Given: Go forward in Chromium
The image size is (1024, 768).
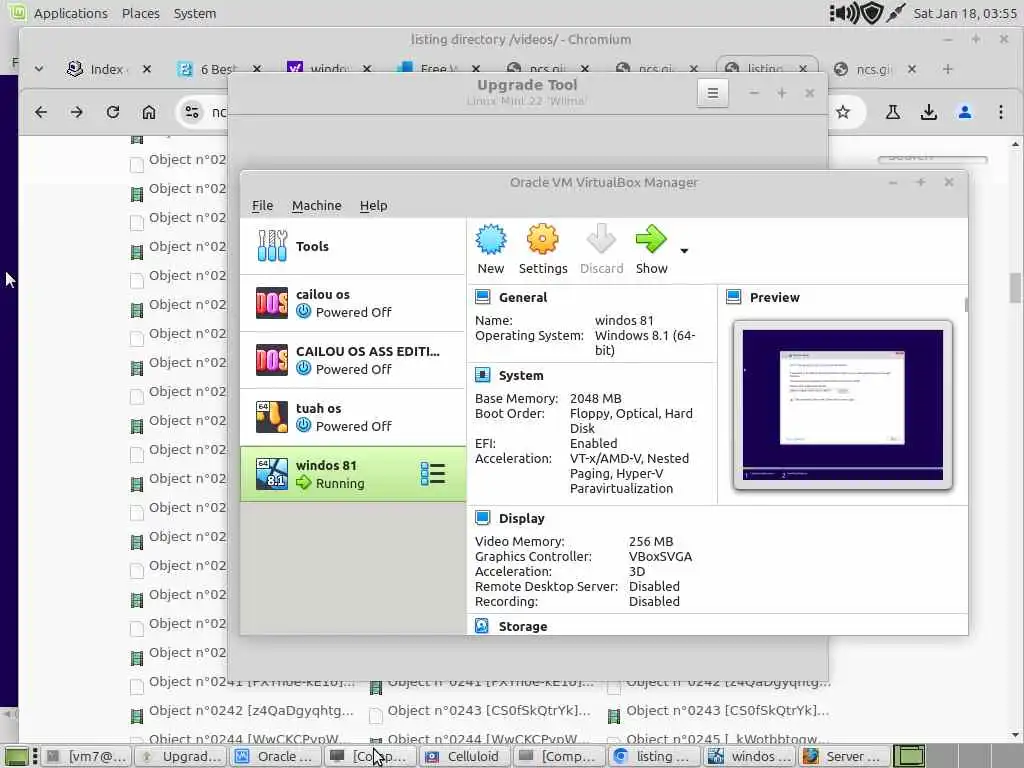Looking at the screenshot, I should click(x=76, y=112).
